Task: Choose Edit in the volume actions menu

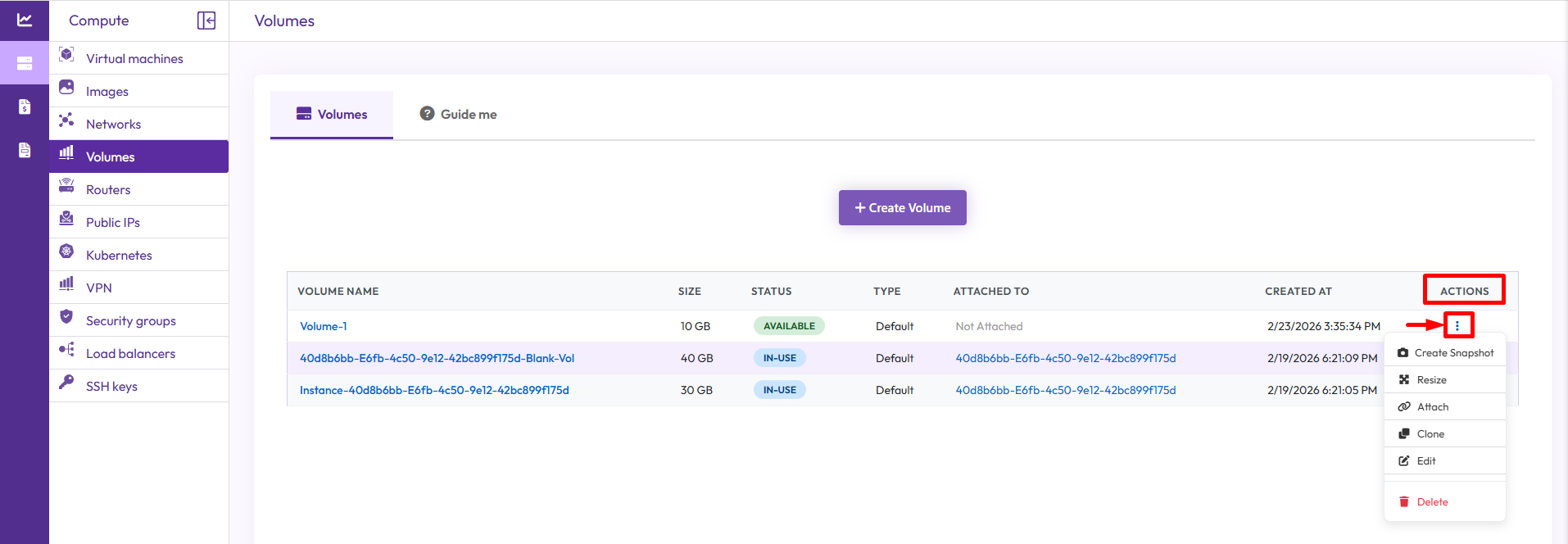Action: click(x=1425, y=461)
